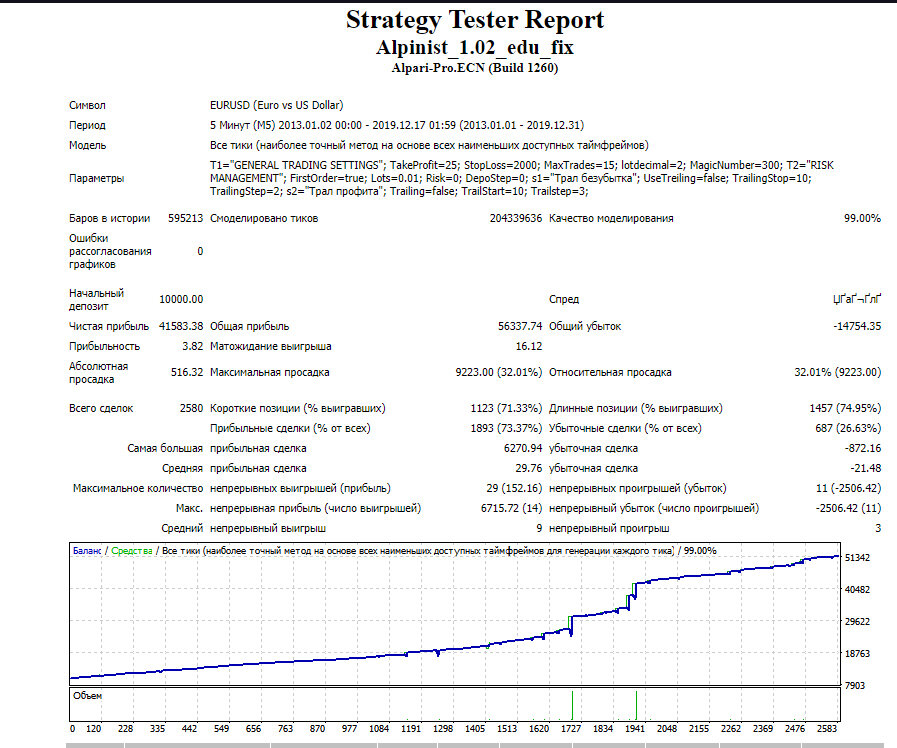Click the 'Параметры' row label
The image size is (897, 748).
pos(96,178)
